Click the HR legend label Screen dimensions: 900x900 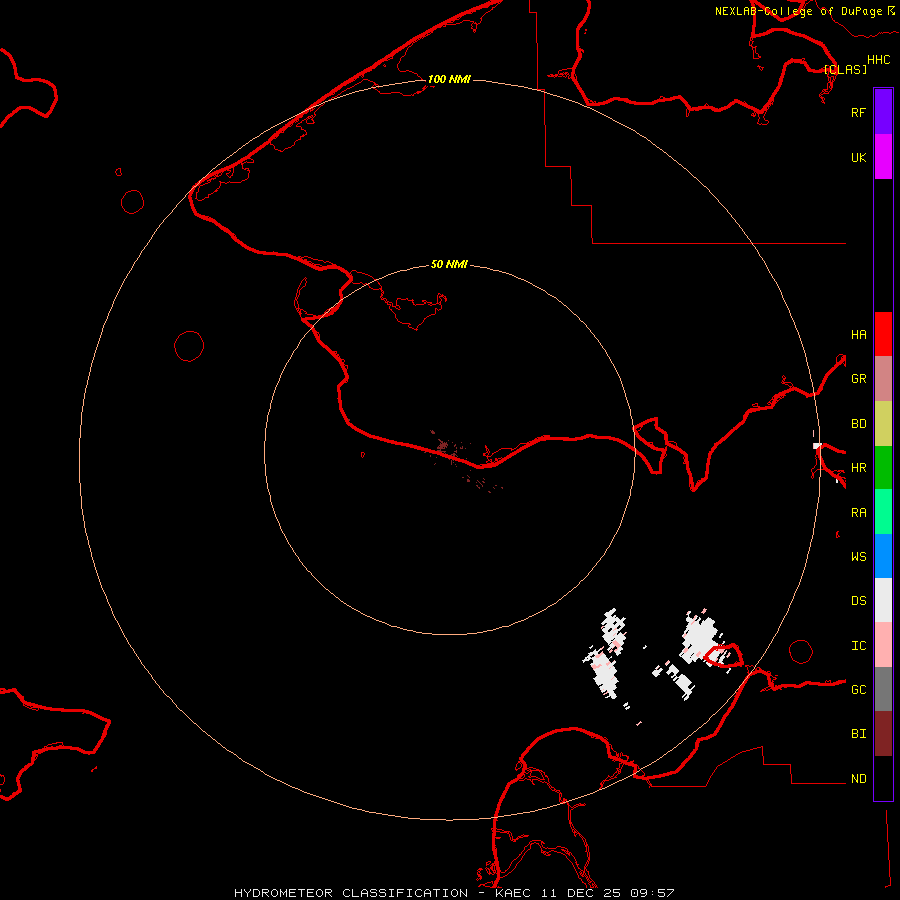858,468
